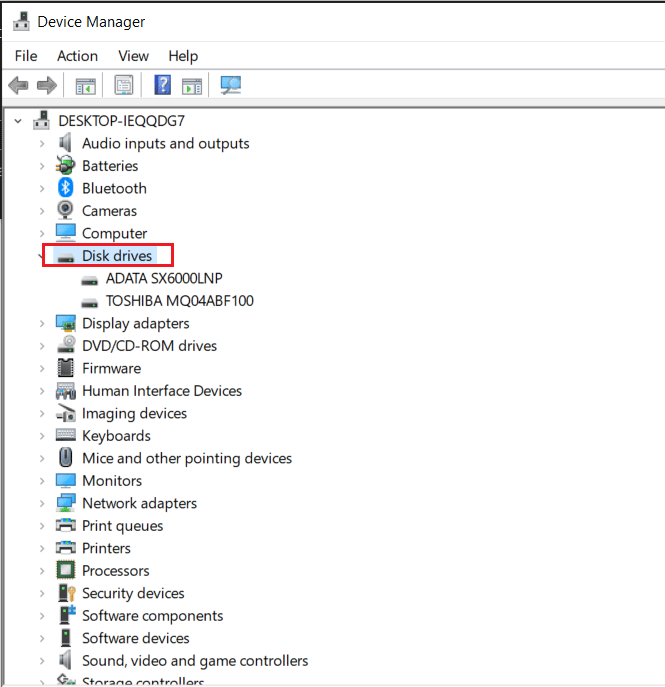
Task: Click Scan for hardware changes icon
Action: 231,86
